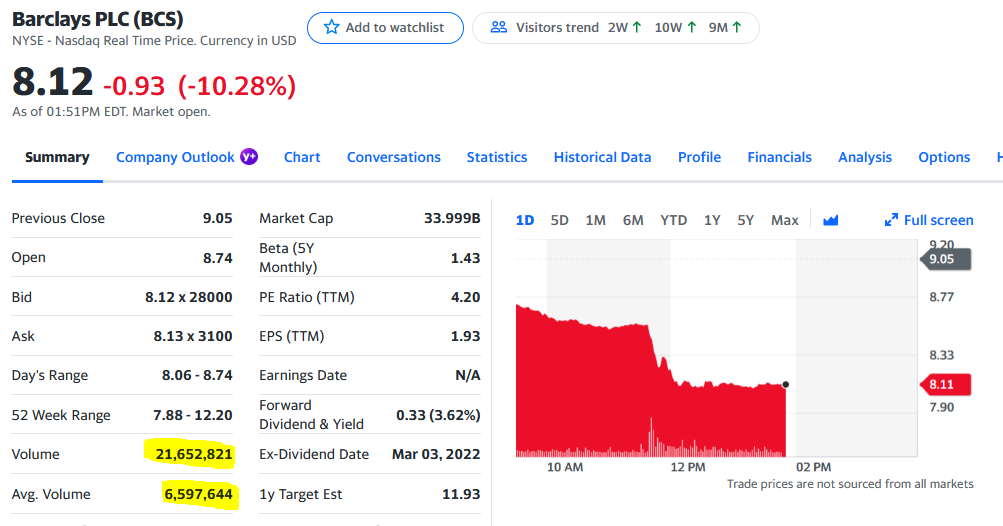Click the red 8.11 current price marker

945,385
